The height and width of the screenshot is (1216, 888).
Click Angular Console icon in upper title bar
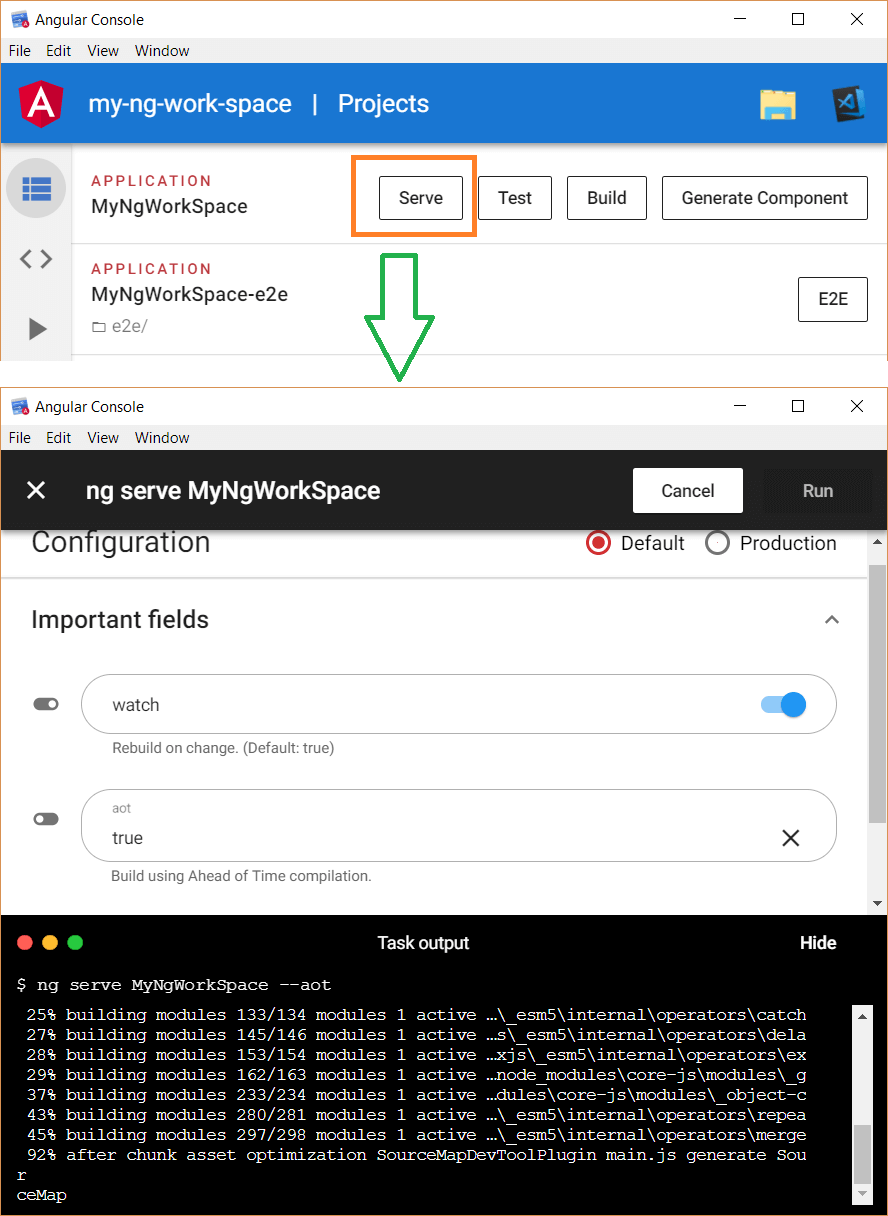pos(19,19)
